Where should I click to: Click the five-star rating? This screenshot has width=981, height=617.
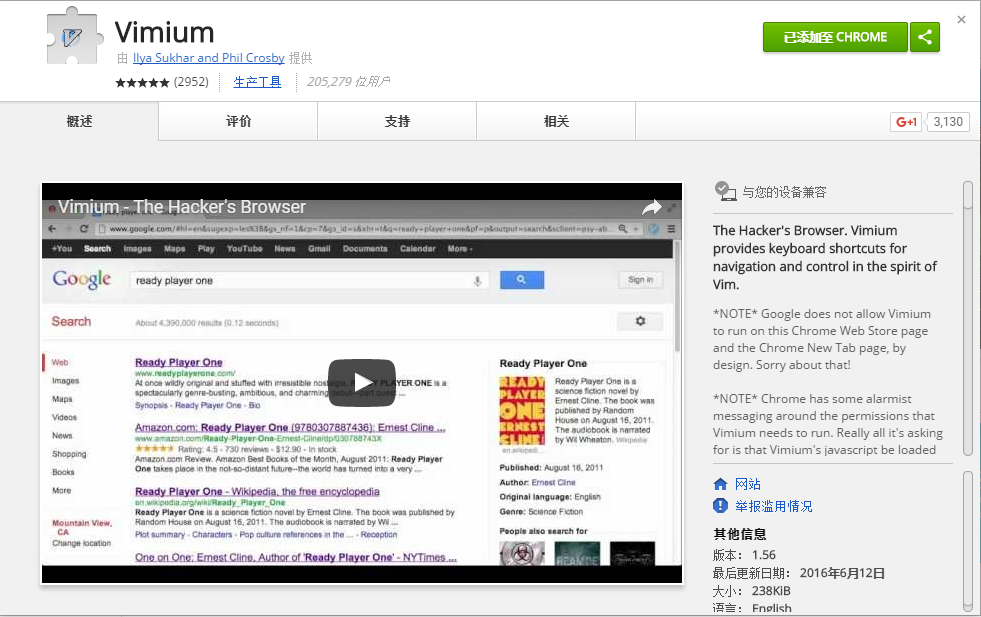tap(142, 82)
